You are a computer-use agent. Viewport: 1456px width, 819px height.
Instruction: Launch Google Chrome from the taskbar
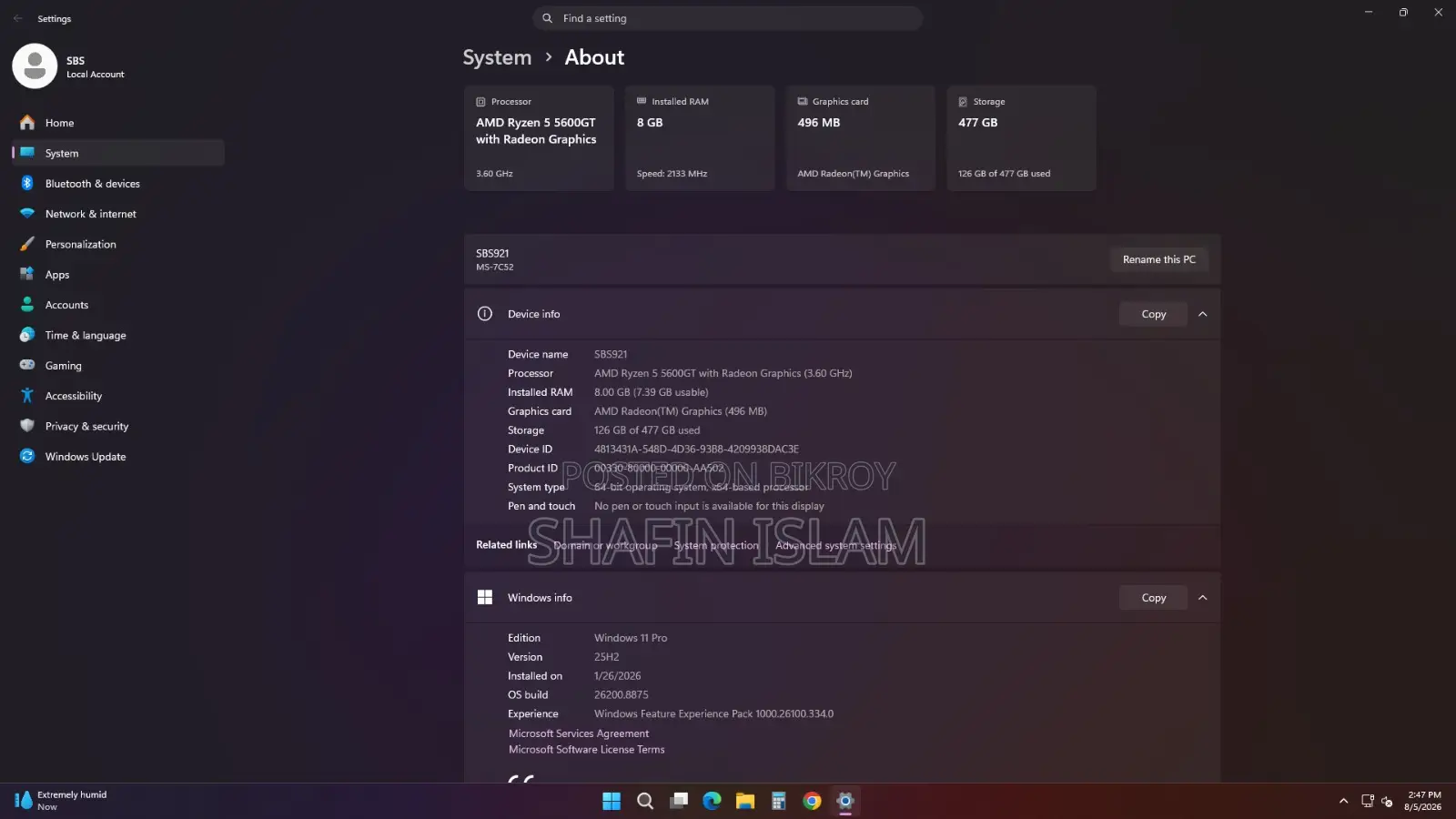[813, 801]
